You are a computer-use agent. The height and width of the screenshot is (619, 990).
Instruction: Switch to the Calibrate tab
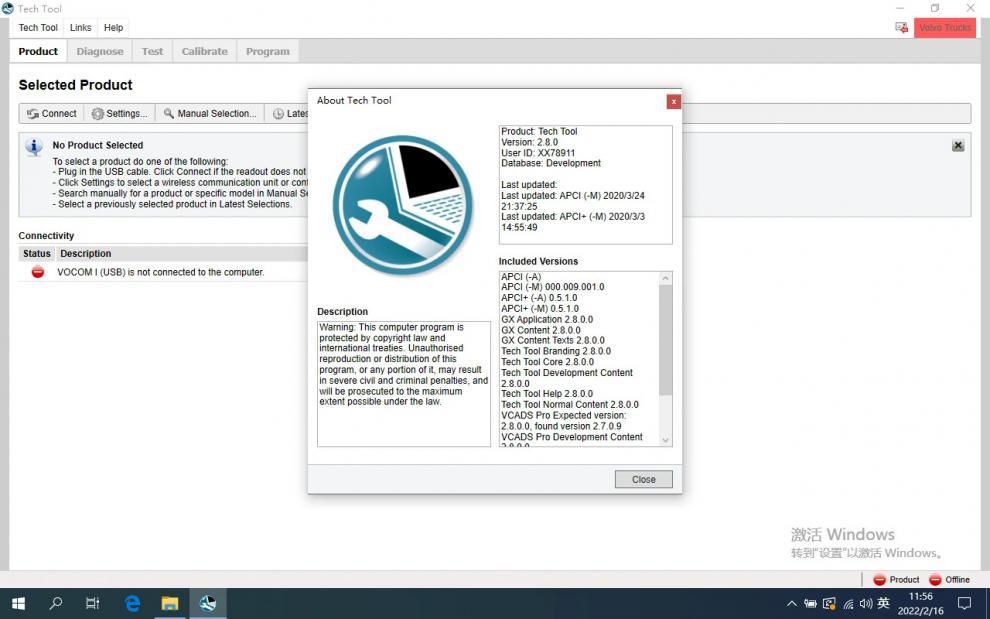[x=205, y=51]
